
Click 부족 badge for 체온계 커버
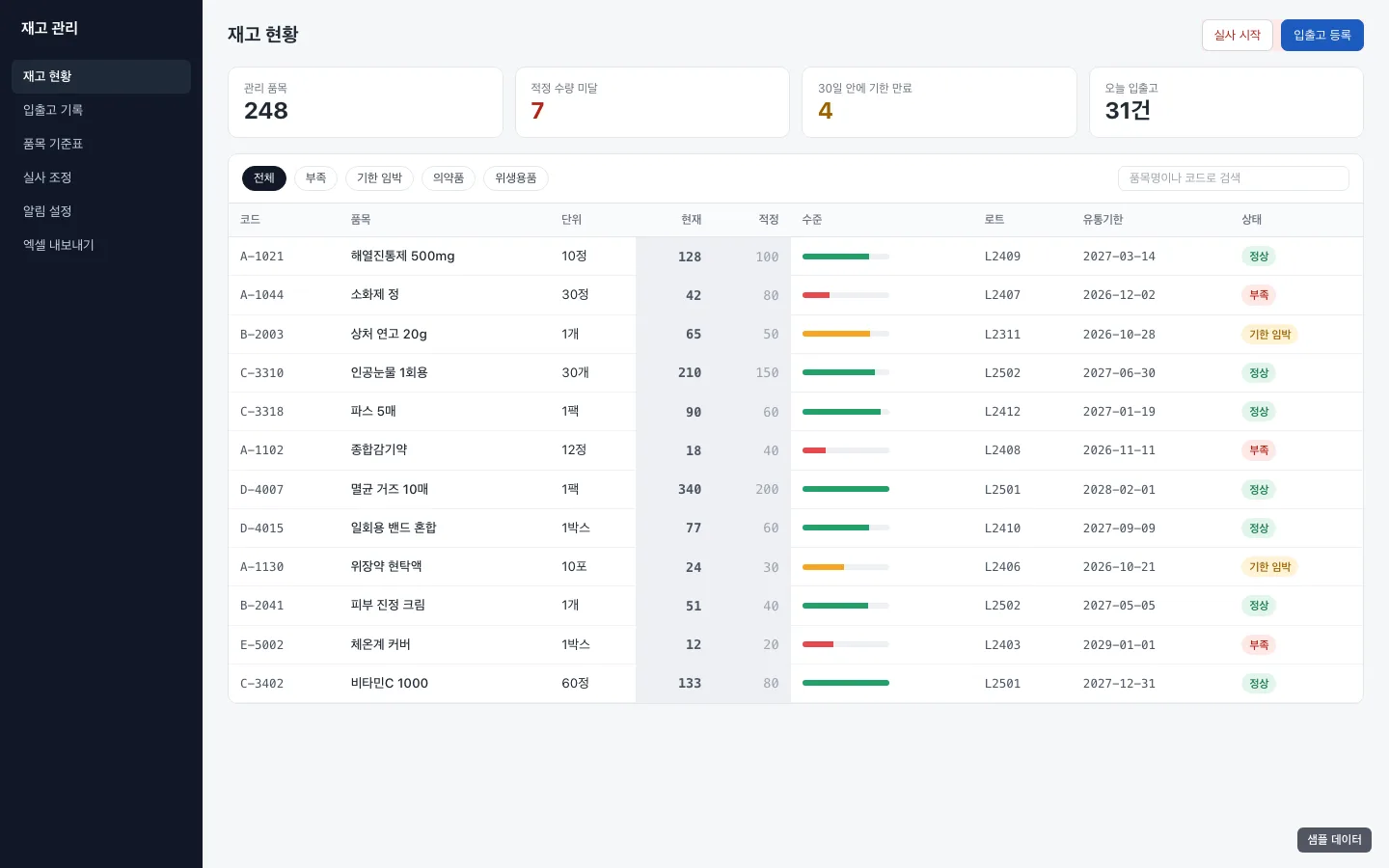1259,645
